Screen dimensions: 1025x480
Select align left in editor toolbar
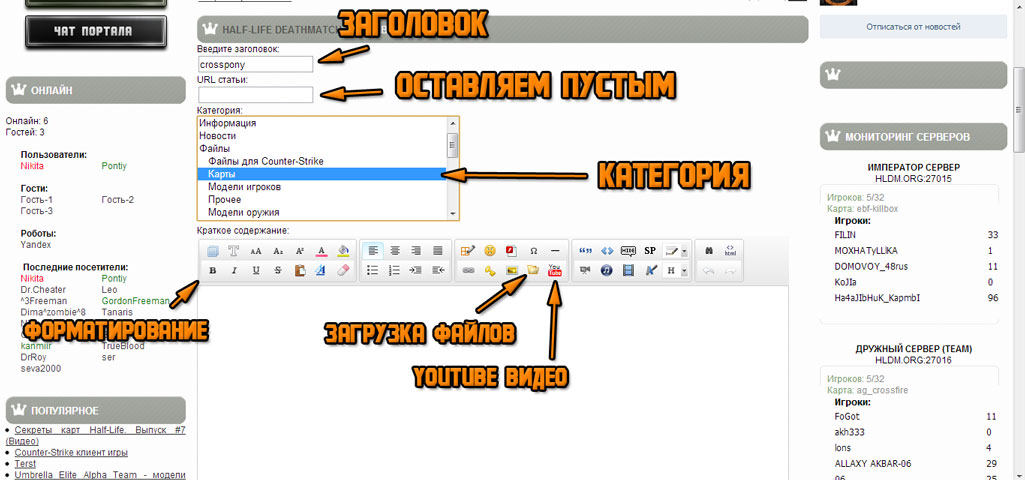click(x=372, y=251)
